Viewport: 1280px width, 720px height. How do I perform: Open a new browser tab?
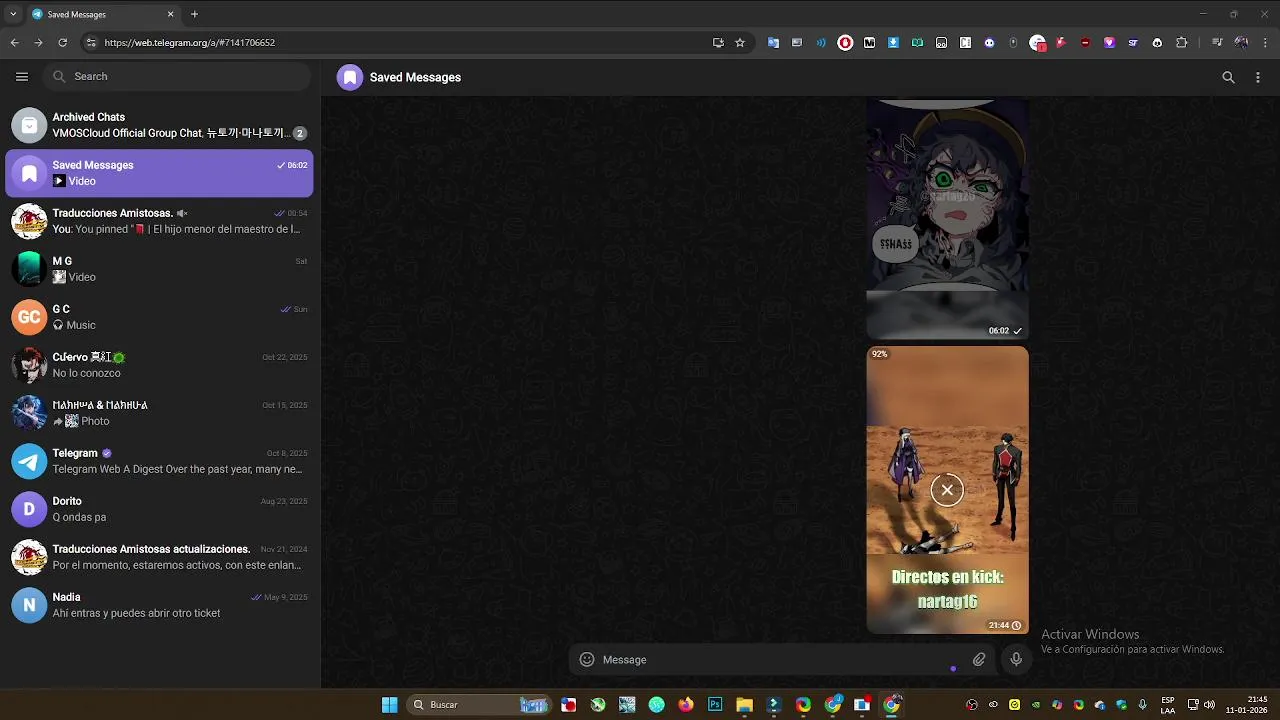point(194,14)
